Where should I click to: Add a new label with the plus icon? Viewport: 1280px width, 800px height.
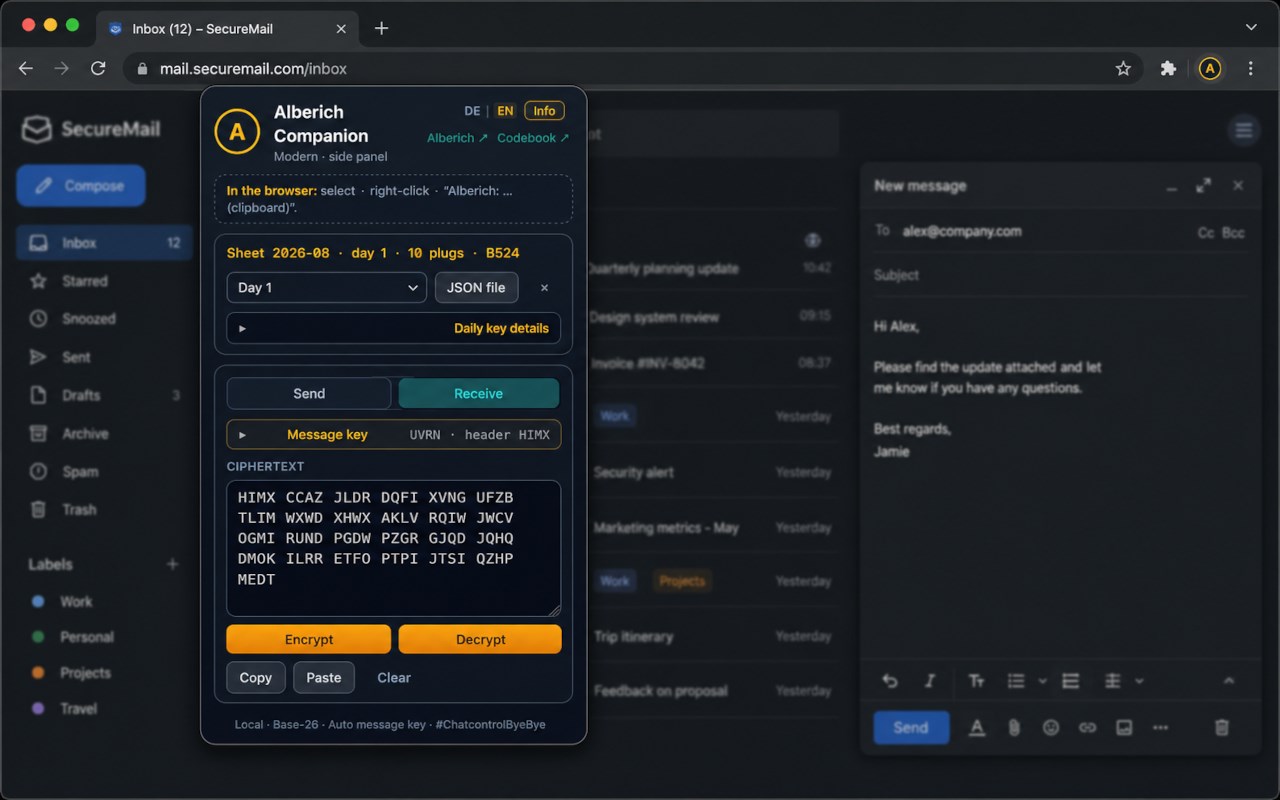pos(172,564)
